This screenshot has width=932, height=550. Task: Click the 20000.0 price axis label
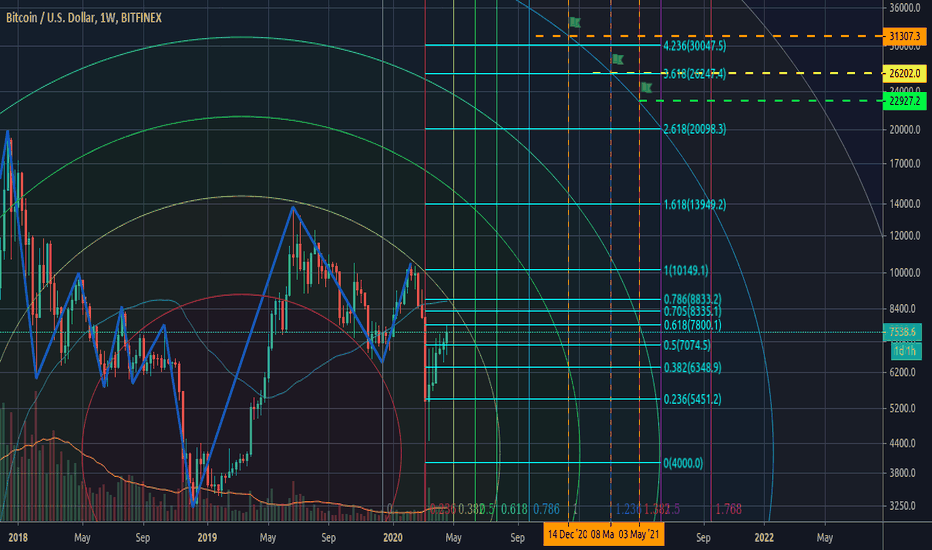(905, 130)
